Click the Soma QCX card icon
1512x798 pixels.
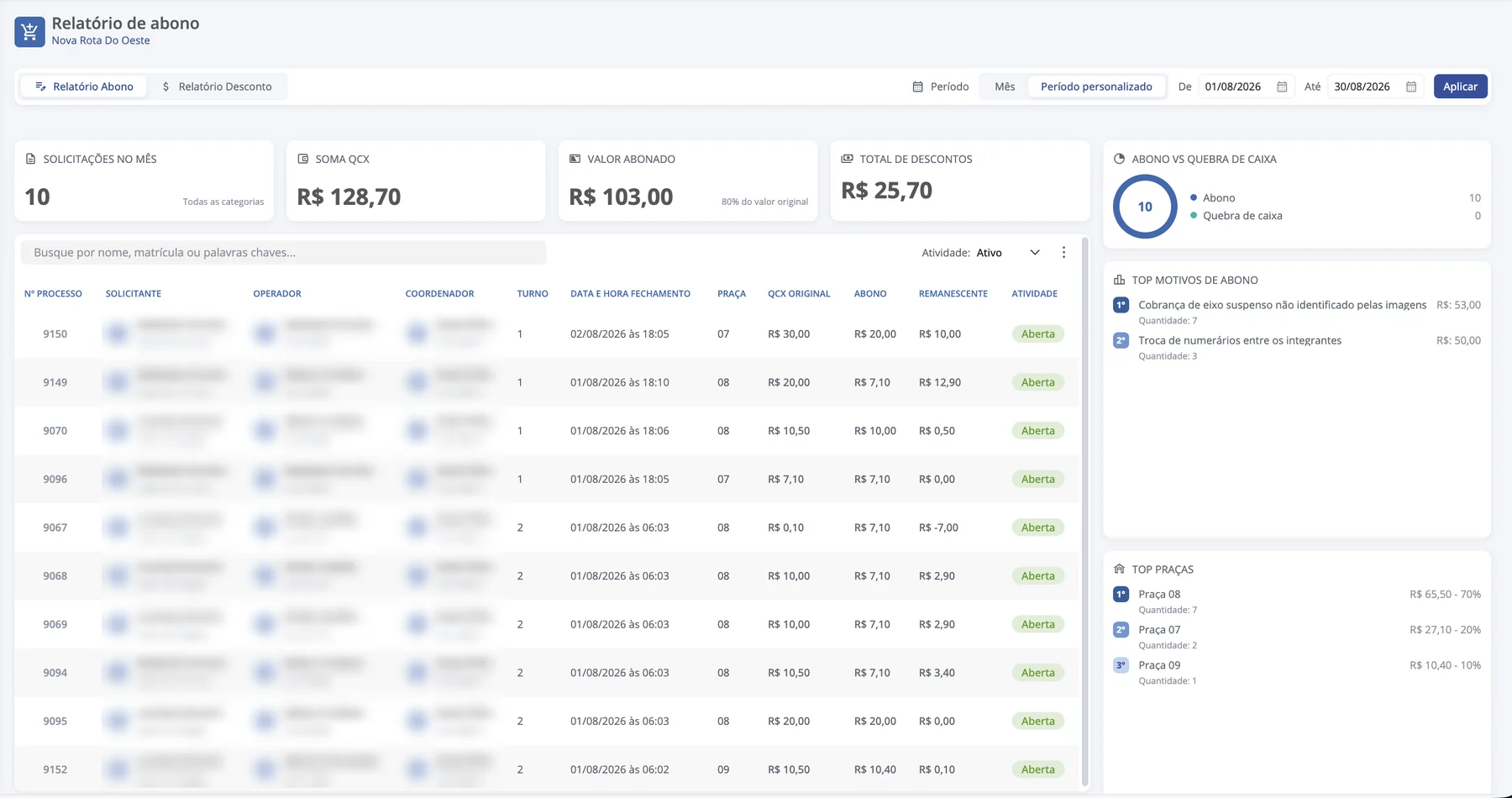(303, 159)
